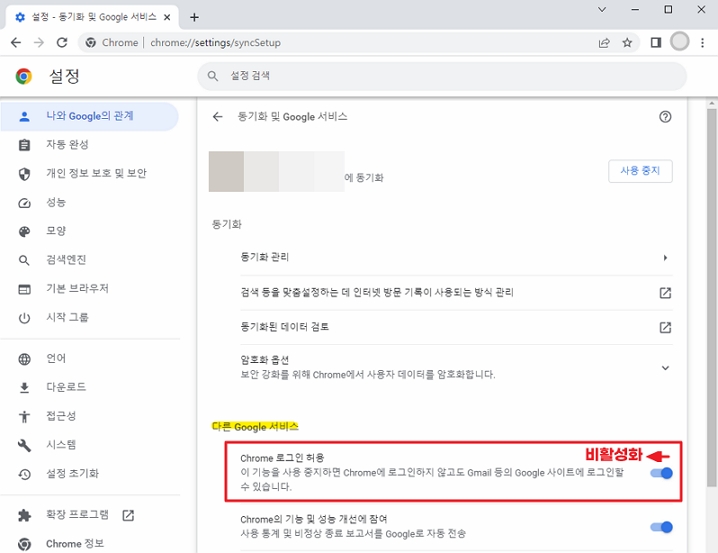
Task: Click the clipboard icon beside 자동 완성
Action: [24, 145]
